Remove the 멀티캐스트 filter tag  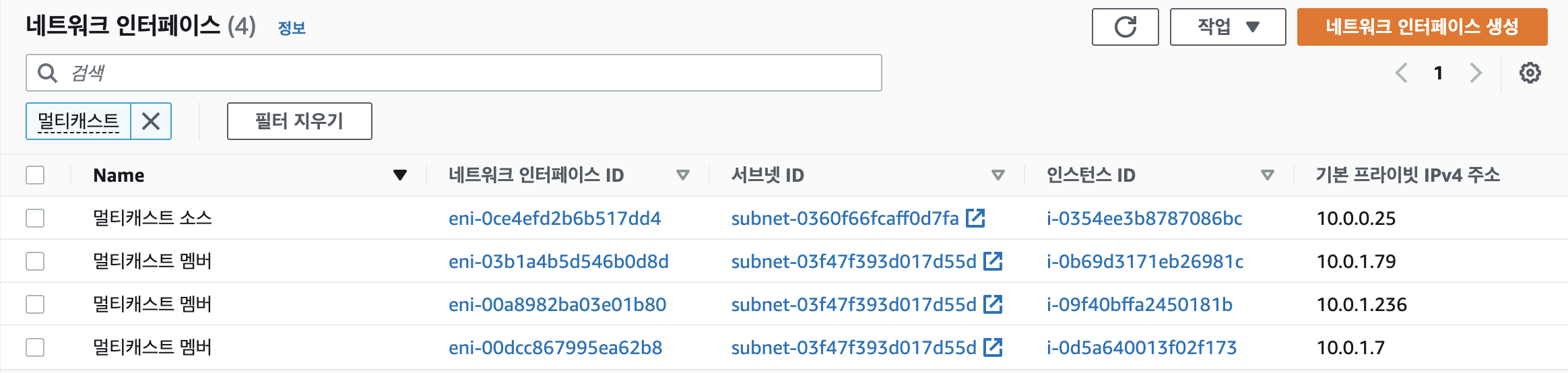click(151, 121)
